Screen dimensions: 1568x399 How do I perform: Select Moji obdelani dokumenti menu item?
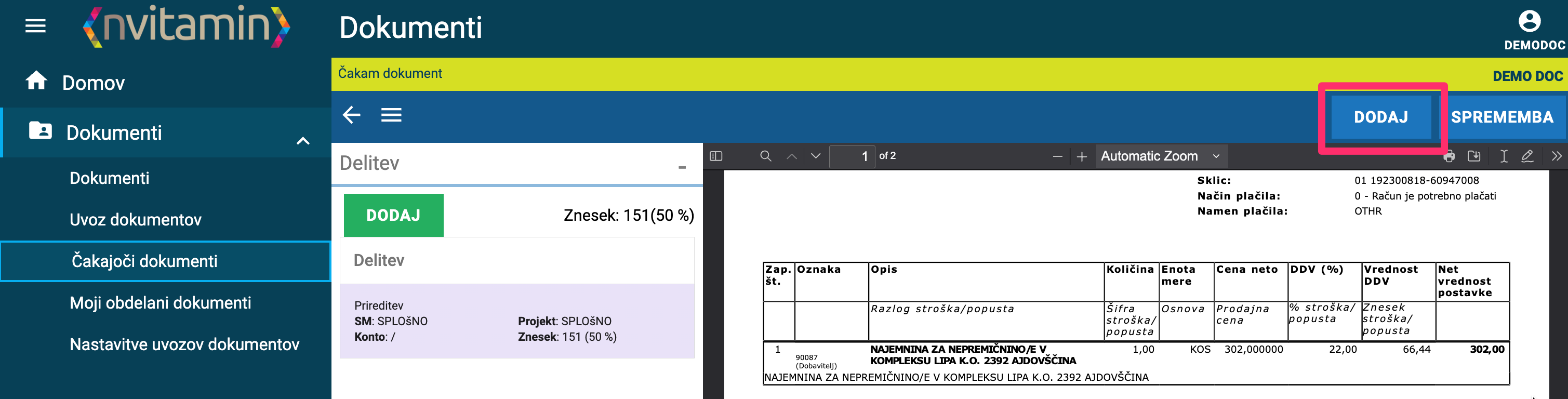point(160,303)
